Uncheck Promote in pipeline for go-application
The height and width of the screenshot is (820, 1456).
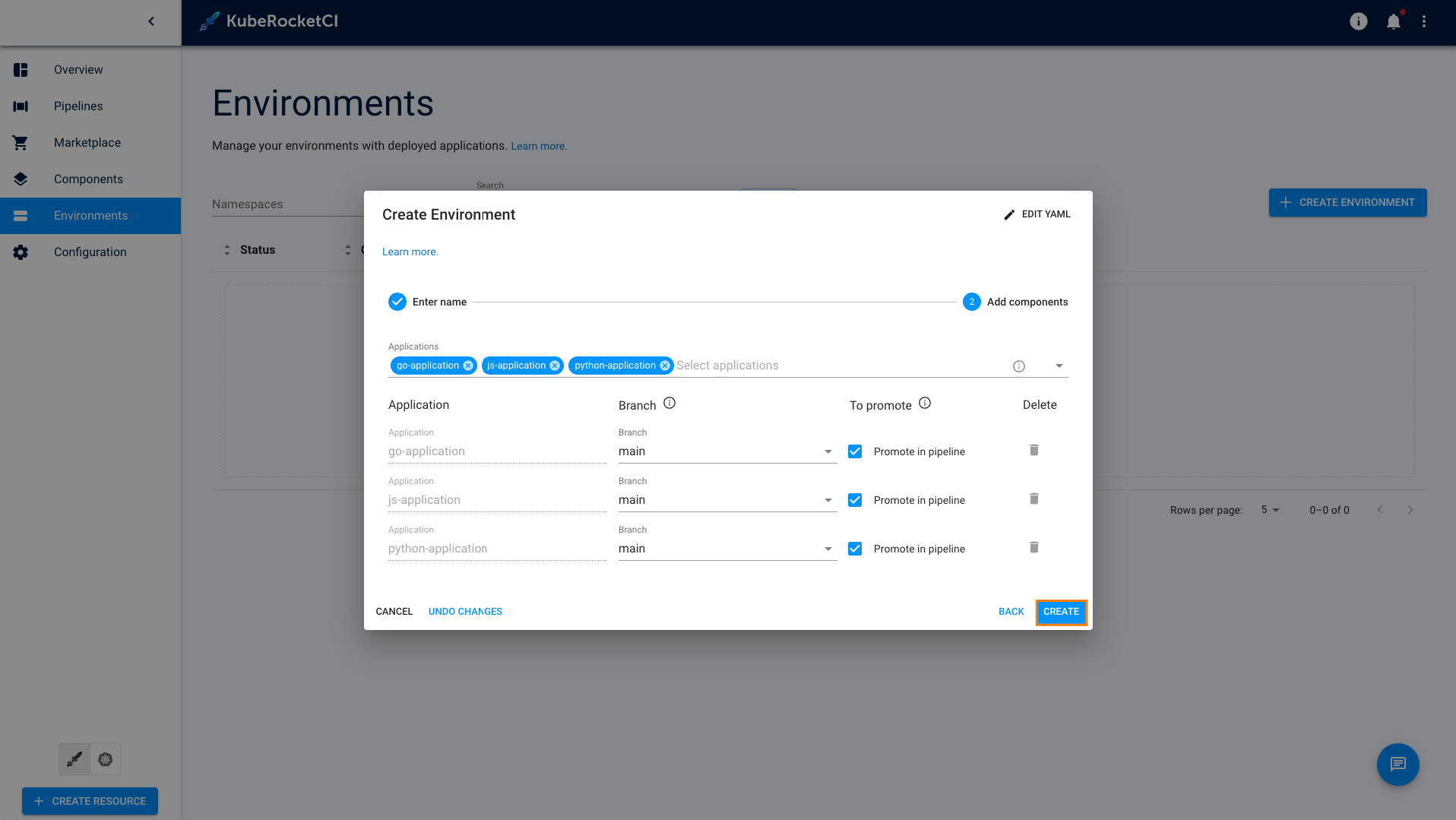[854, 451]
